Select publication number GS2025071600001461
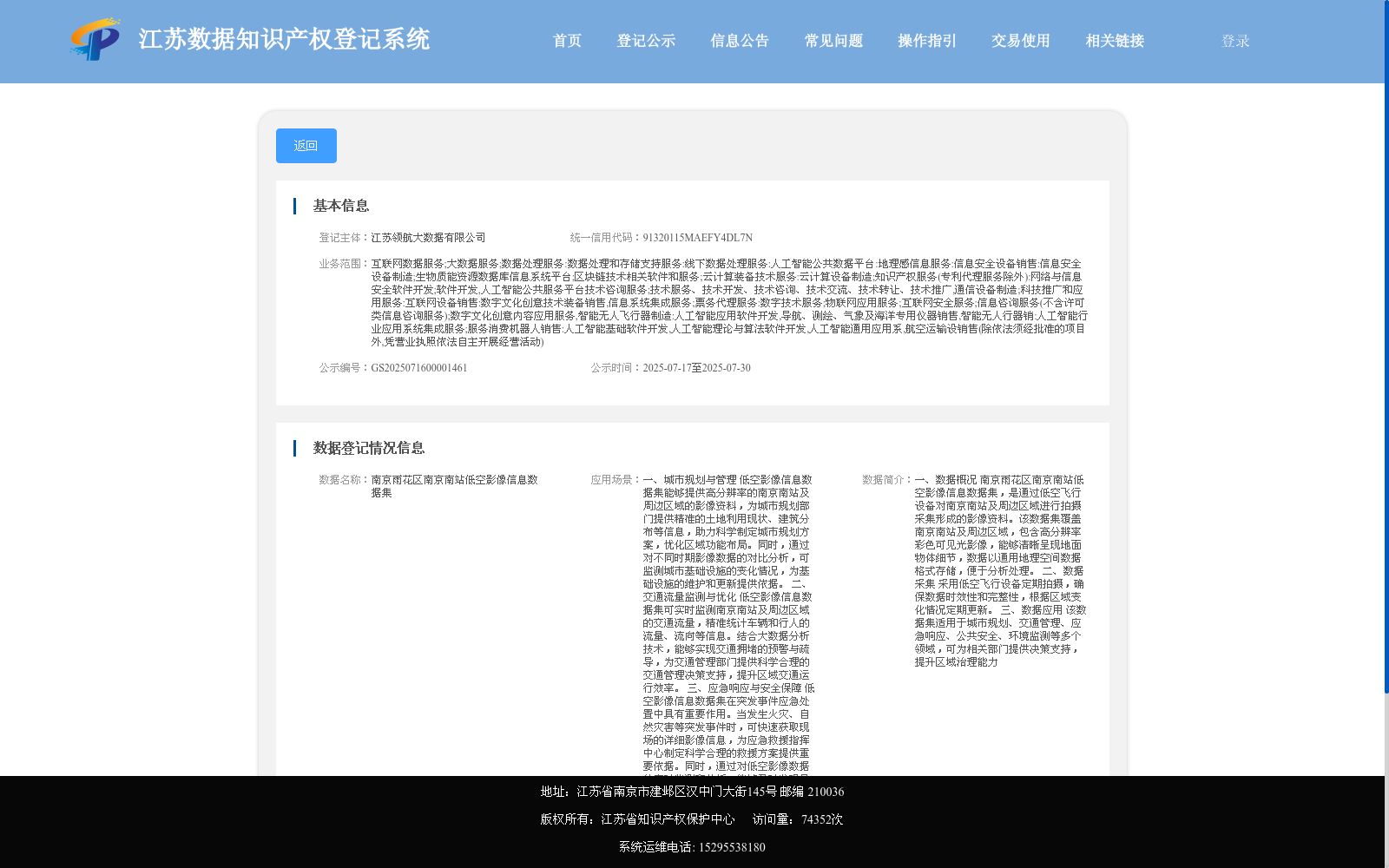1389x868 pixels. pyautogui.click(x=419, y=368)
